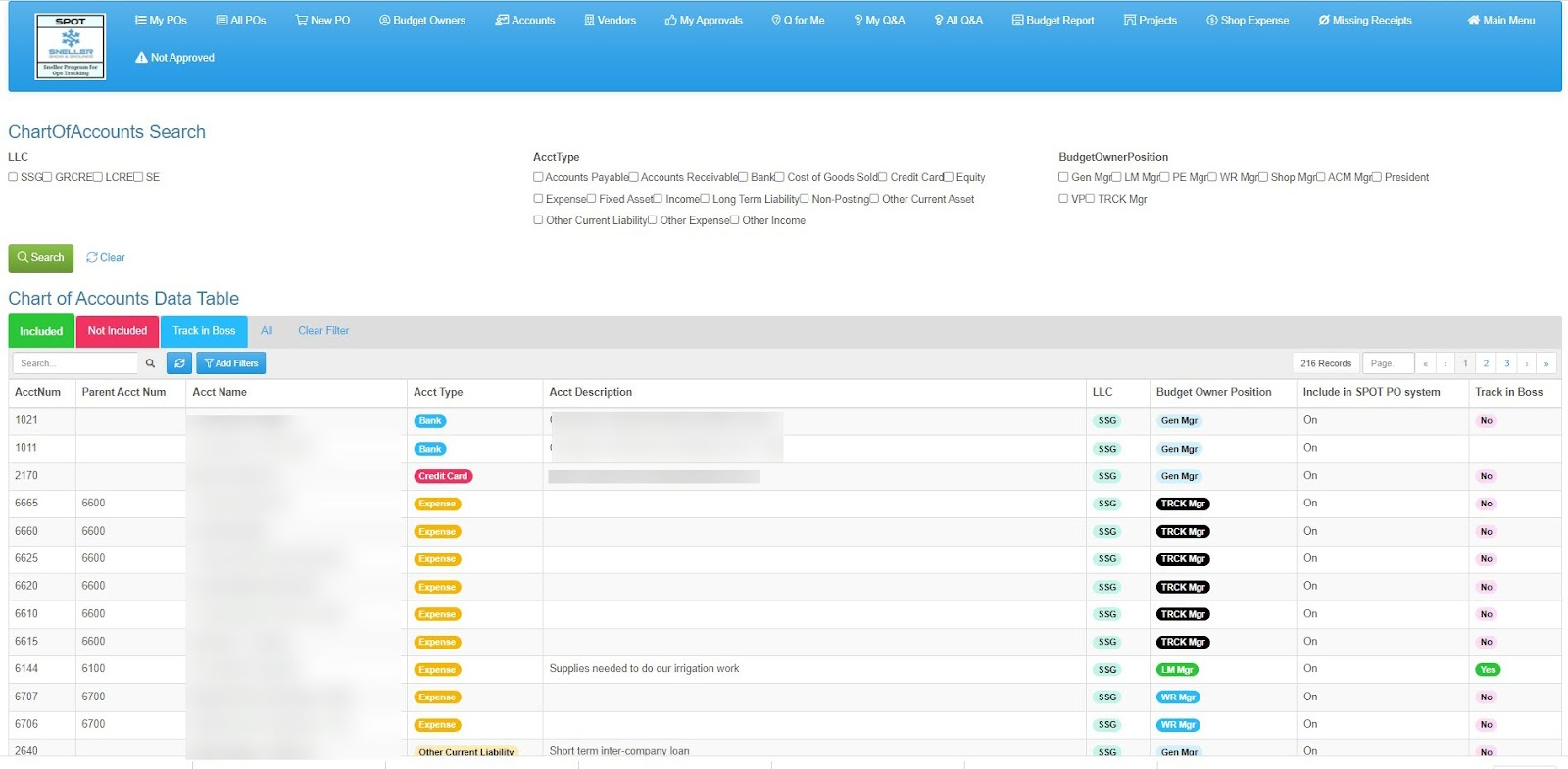
Task: Click the LM Mgr badge in row 6144
Action: pos(1177,670)
